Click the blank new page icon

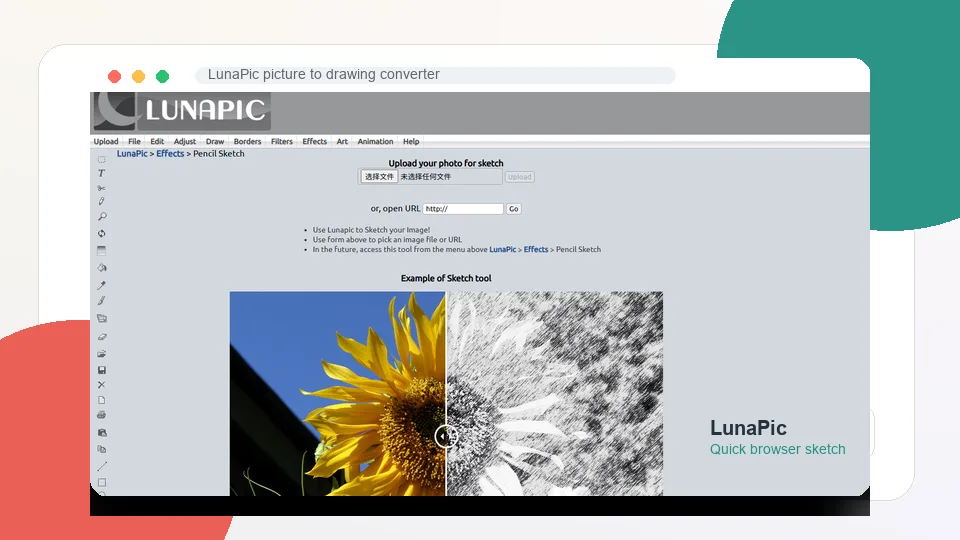pyautogui.click(x=102, y=400)
